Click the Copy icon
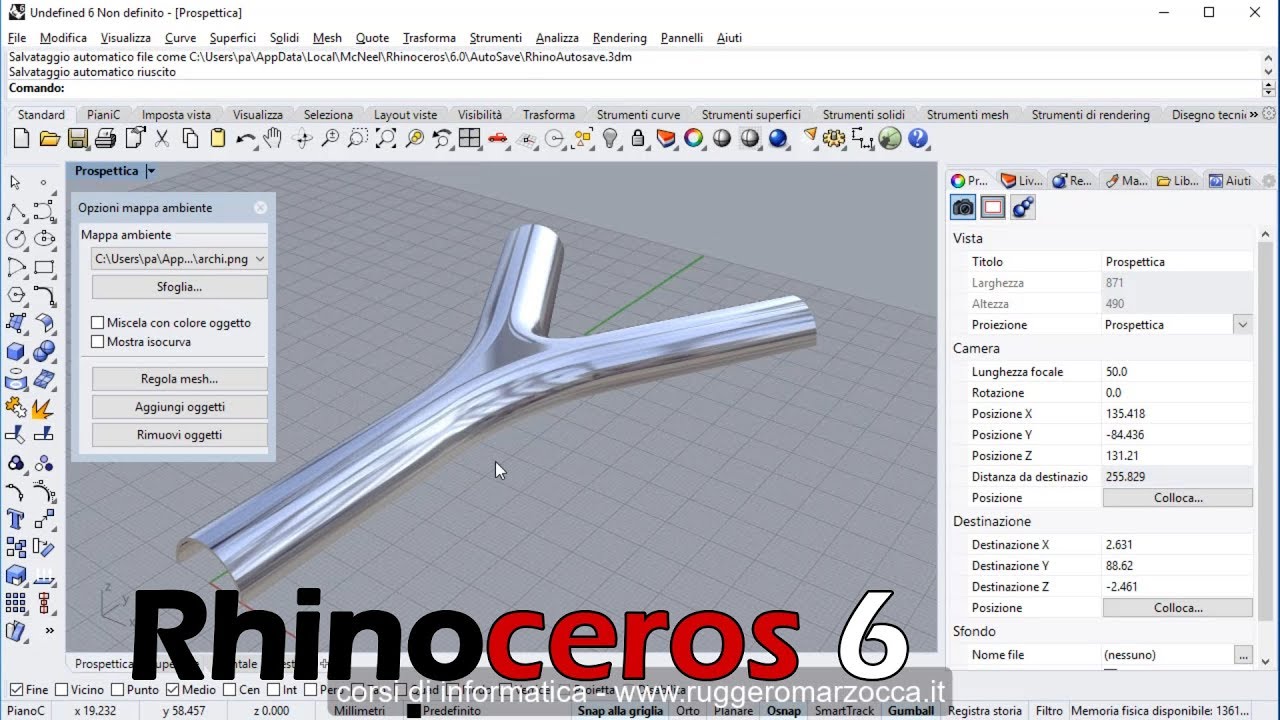 190,139
